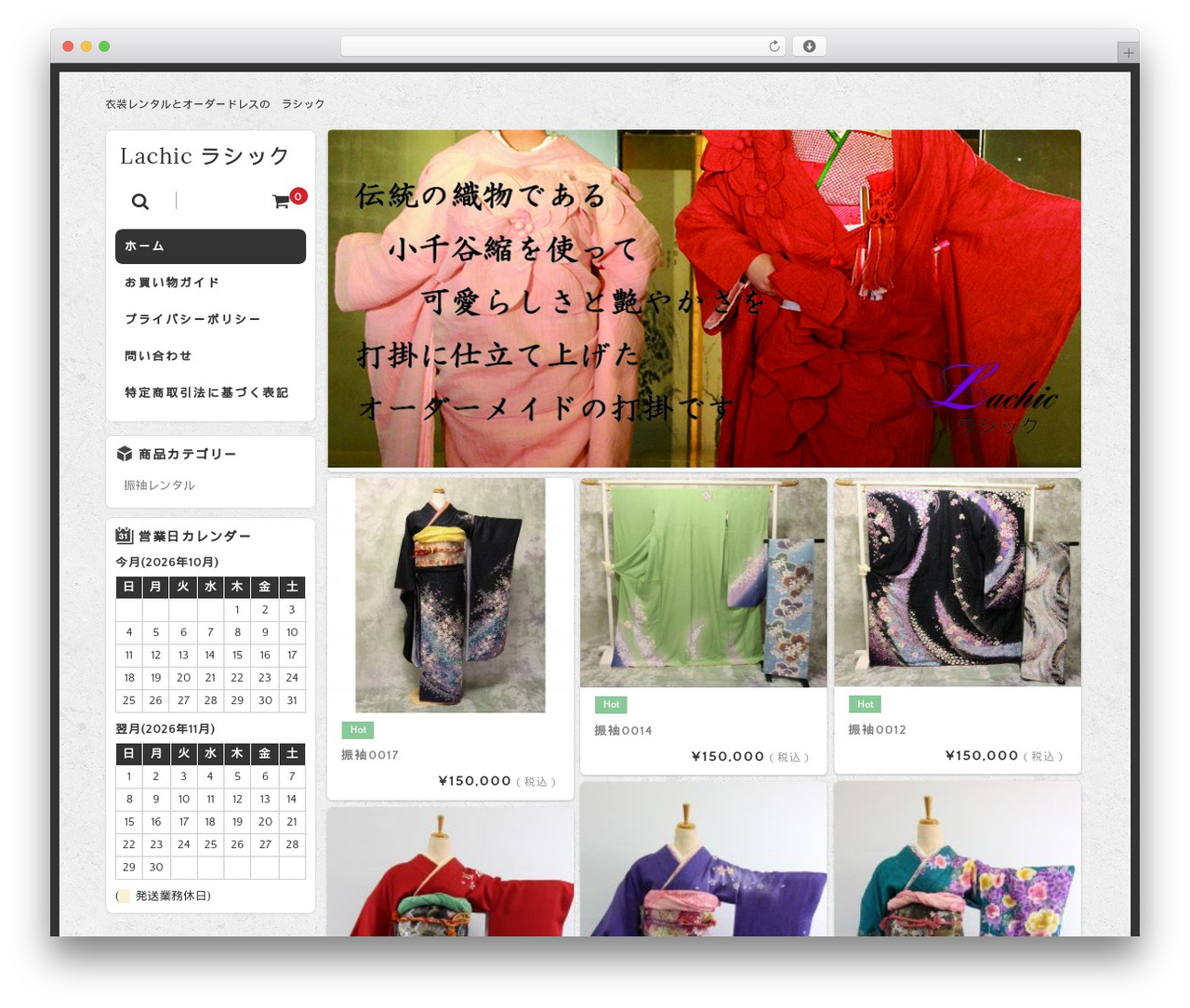Click the 商品カテゴリー box icon
1190x1008 pixels.
pos(125,454)
